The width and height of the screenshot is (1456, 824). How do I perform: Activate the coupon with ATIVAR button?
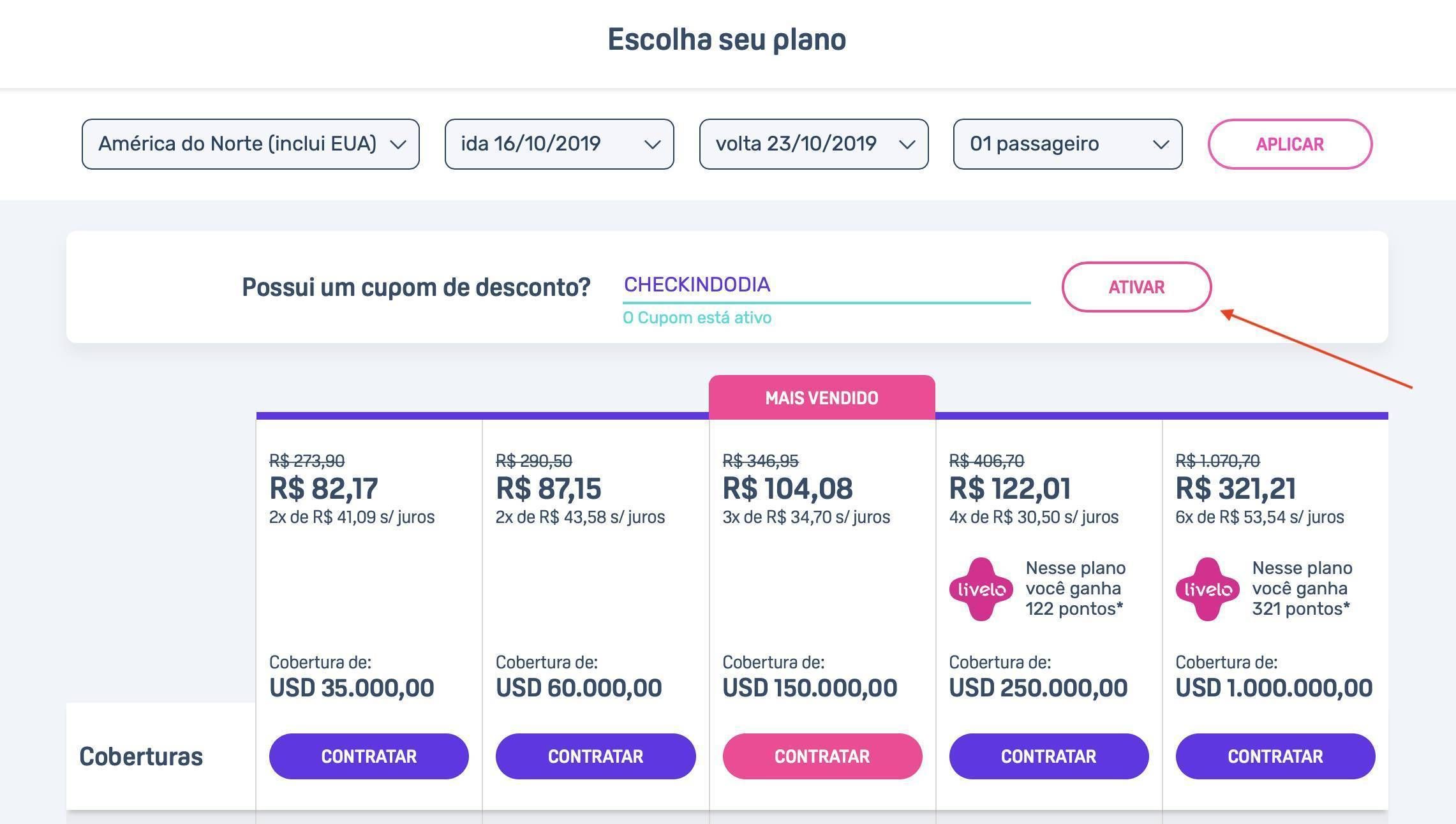tap(1137, 287)
